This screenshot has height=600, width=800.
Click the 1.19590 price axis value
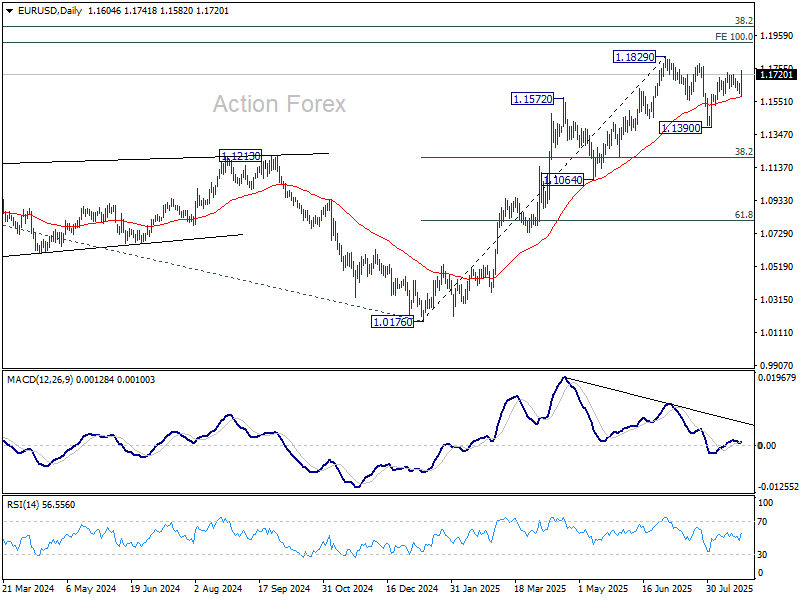777,36
